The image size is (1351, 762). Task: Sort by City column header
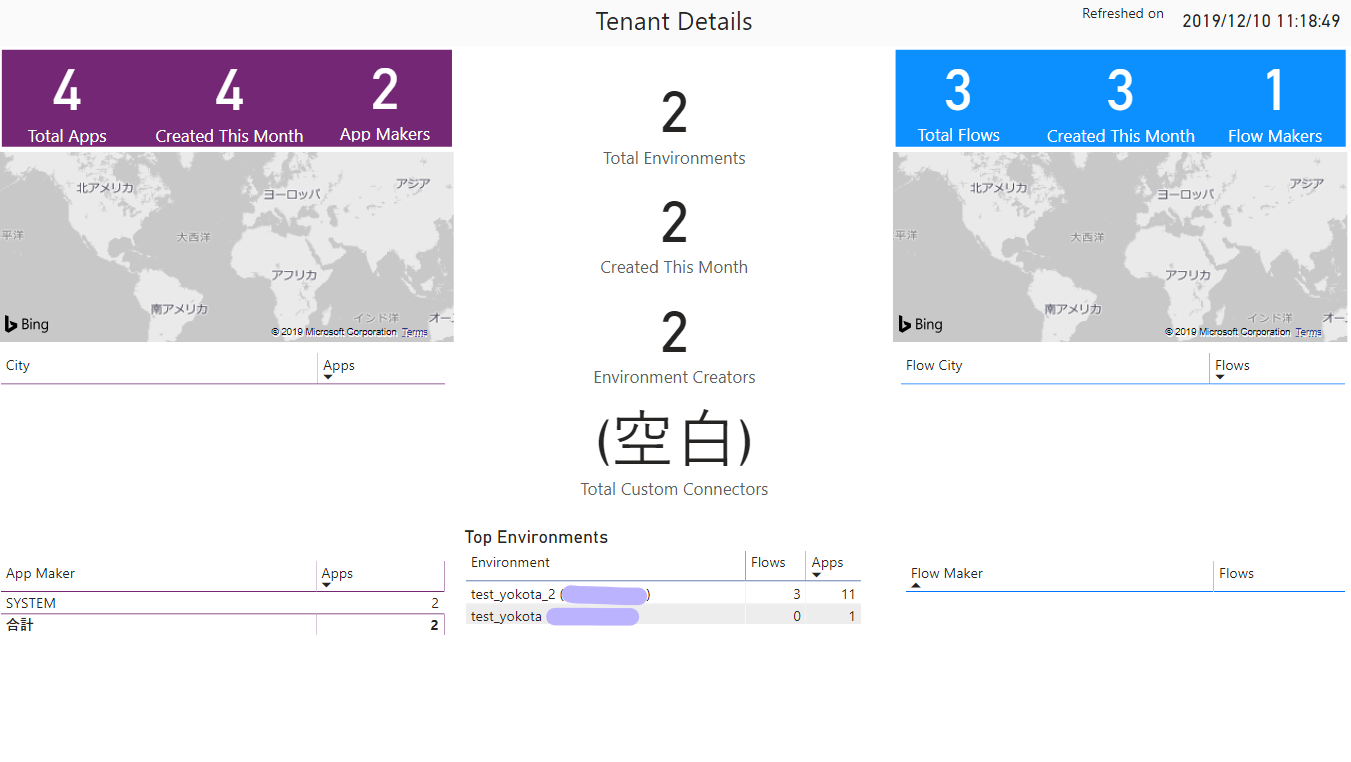18,366
